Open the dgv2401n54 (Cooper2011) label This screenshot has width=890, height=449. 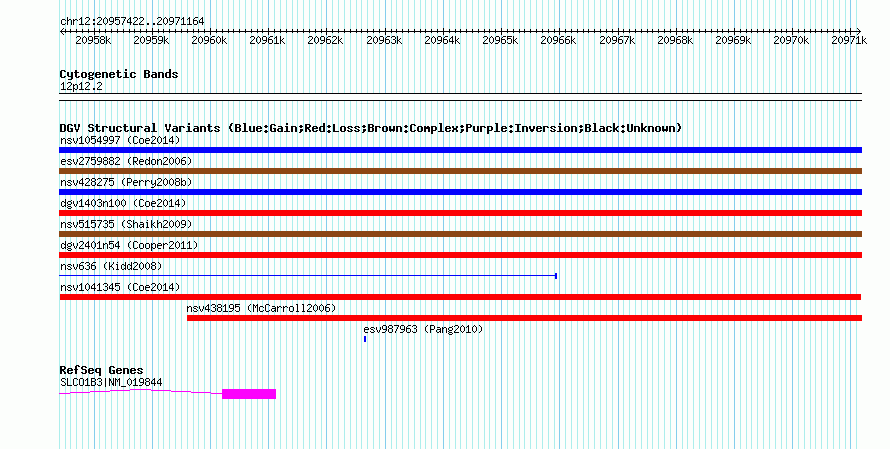[129, 245]
